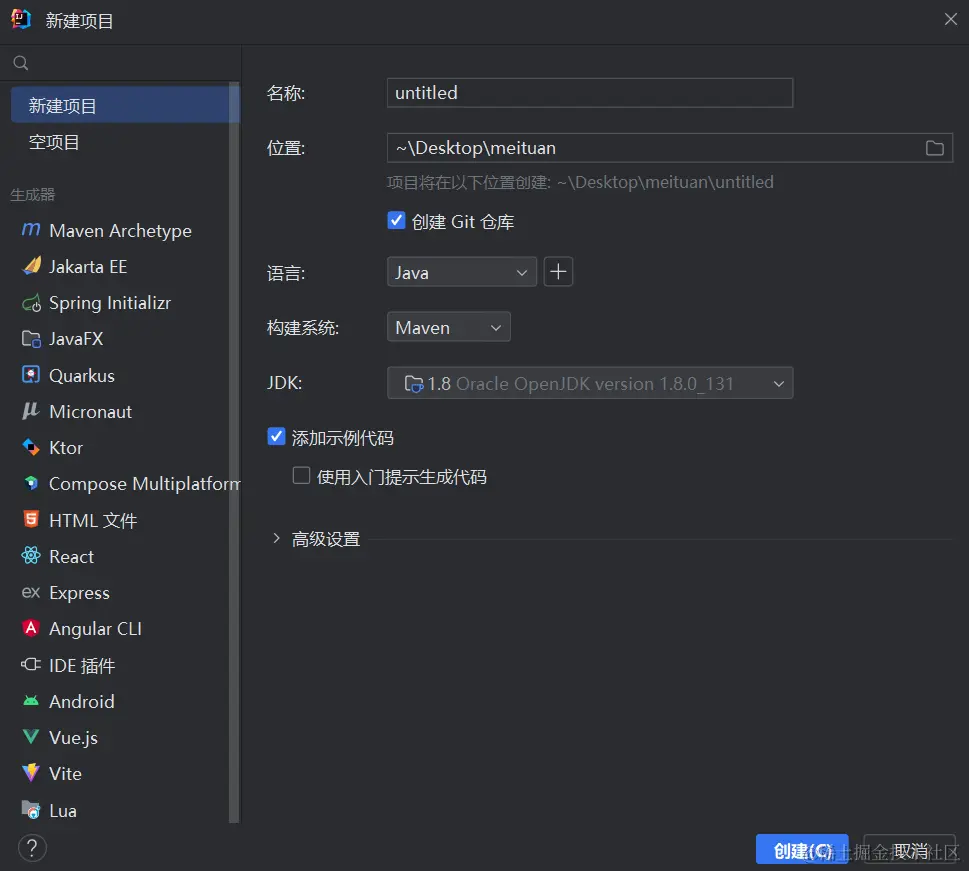Click the generator search field
The height and width of the screenshot is (871, 969).
click(121, 63)
